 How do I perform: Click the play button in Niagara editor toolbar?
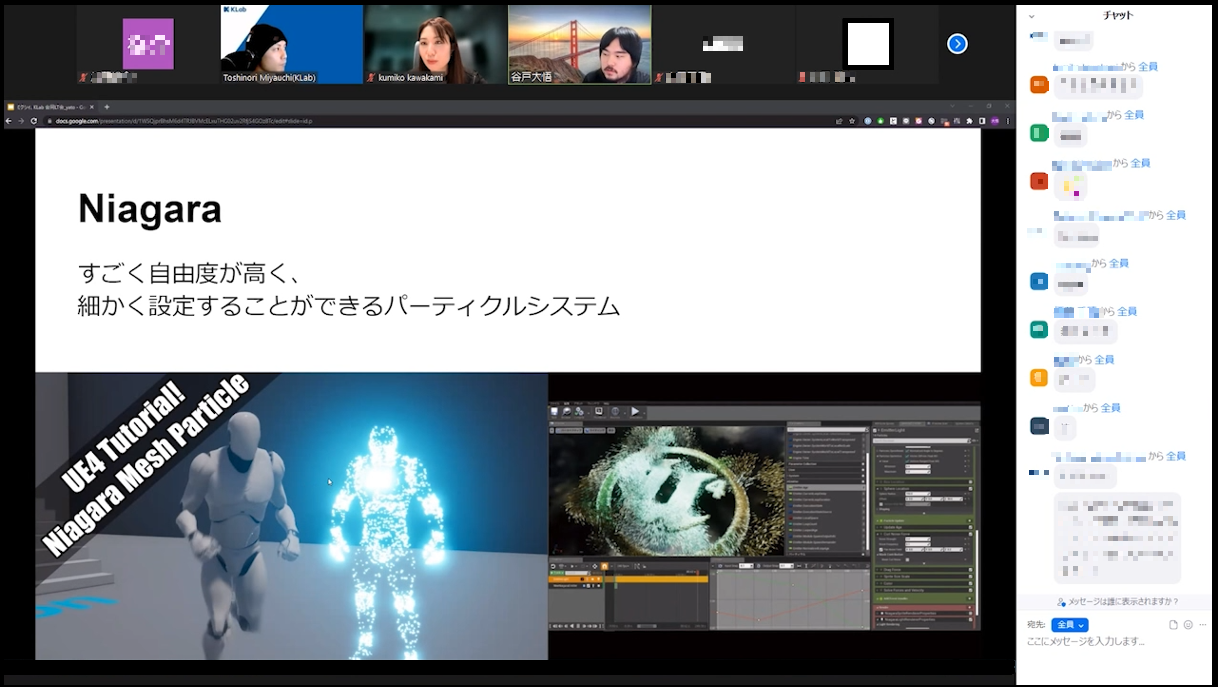tap(635, 411)
